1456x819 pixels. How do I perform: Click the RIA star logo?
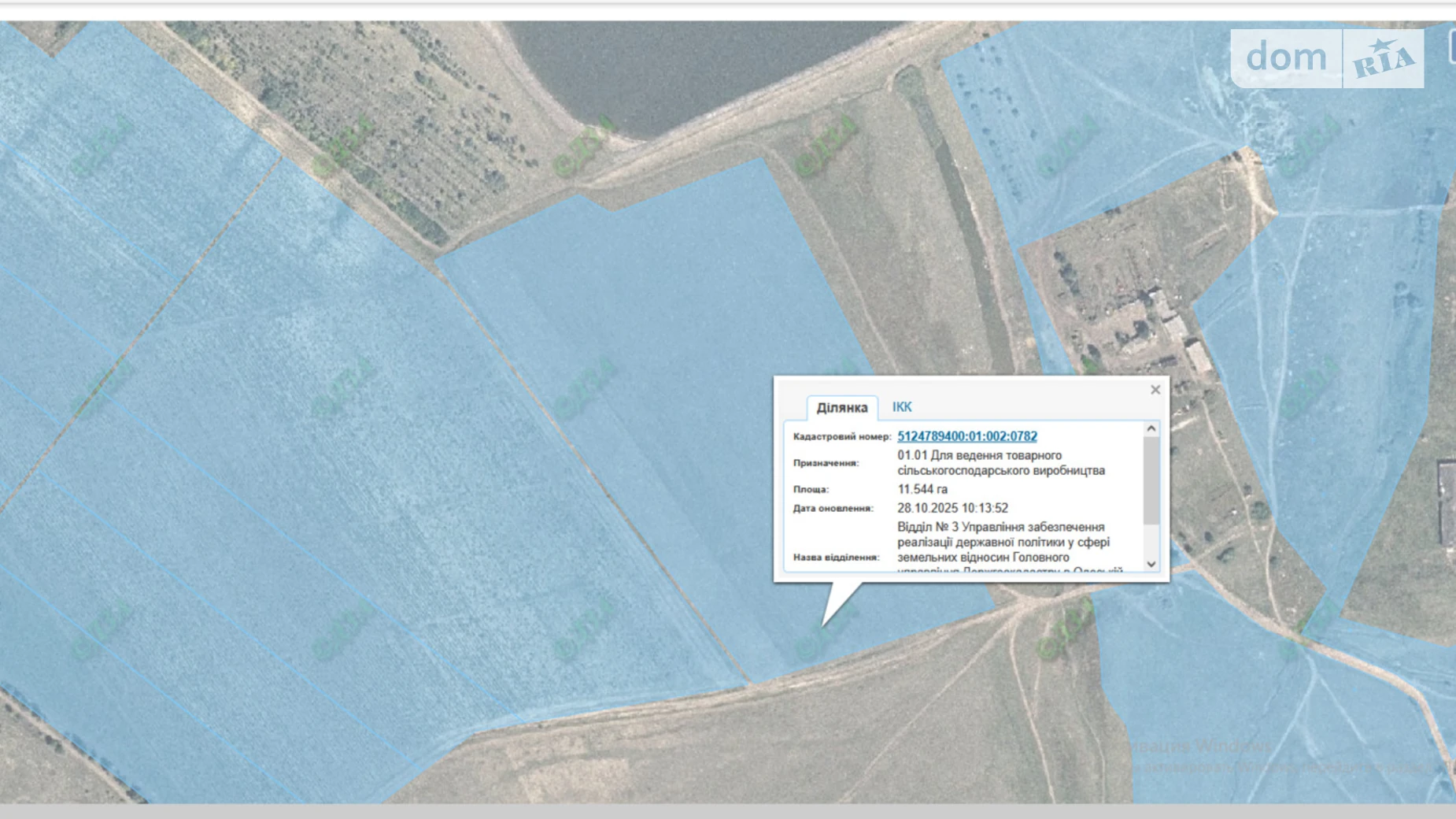1383,58
